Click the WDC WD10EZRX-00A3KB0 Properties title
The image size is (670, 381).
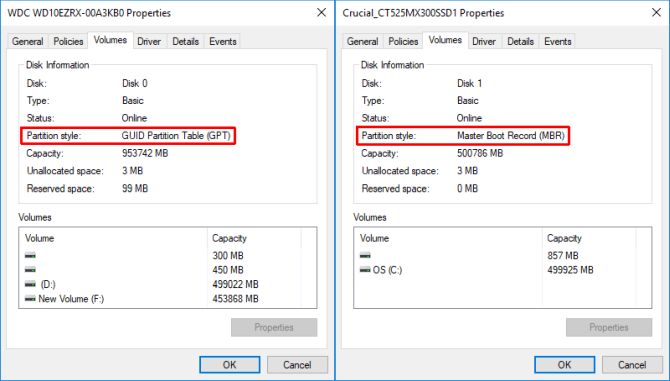[89, 13]
